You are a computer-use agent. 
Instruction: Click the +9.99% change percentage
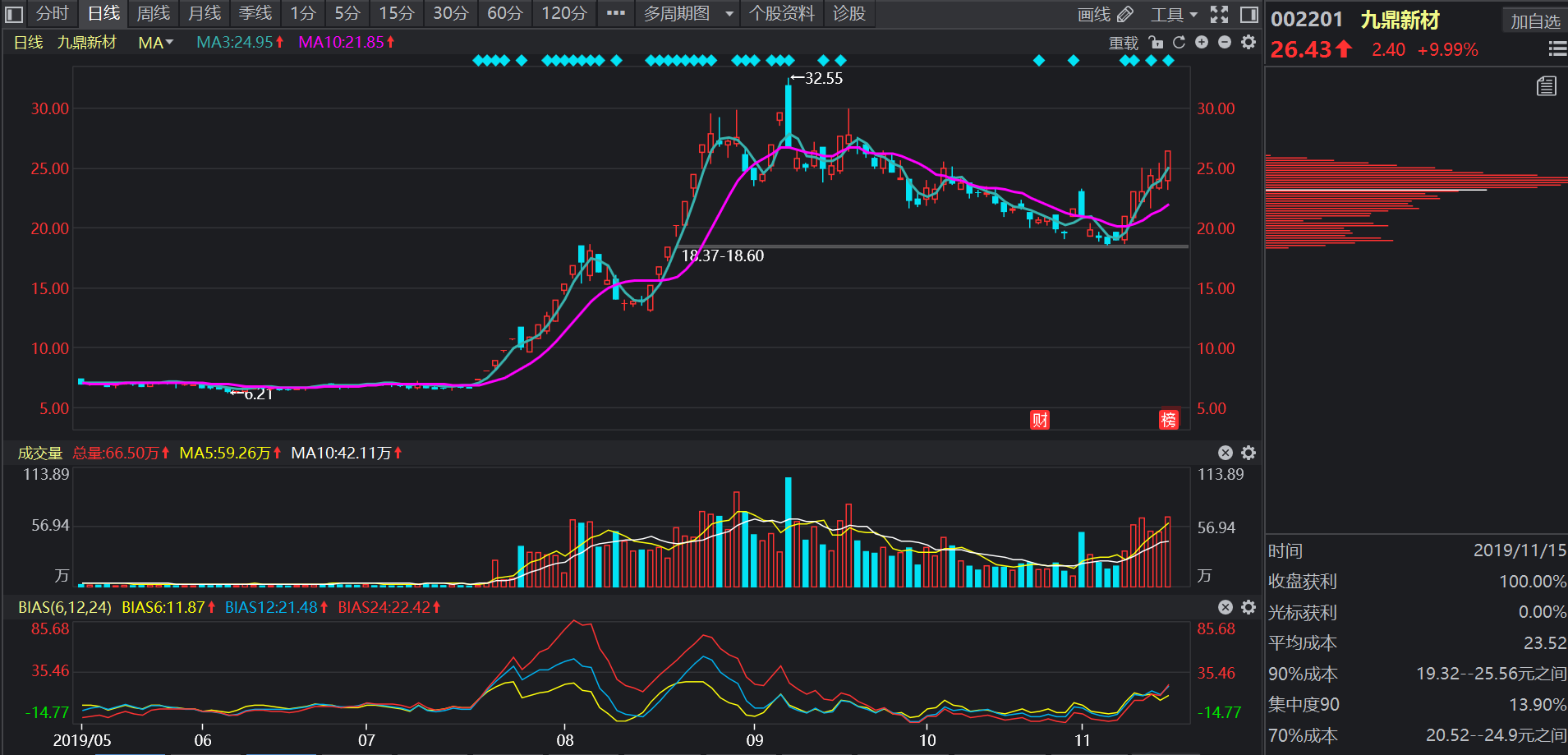pos(1448,49)
